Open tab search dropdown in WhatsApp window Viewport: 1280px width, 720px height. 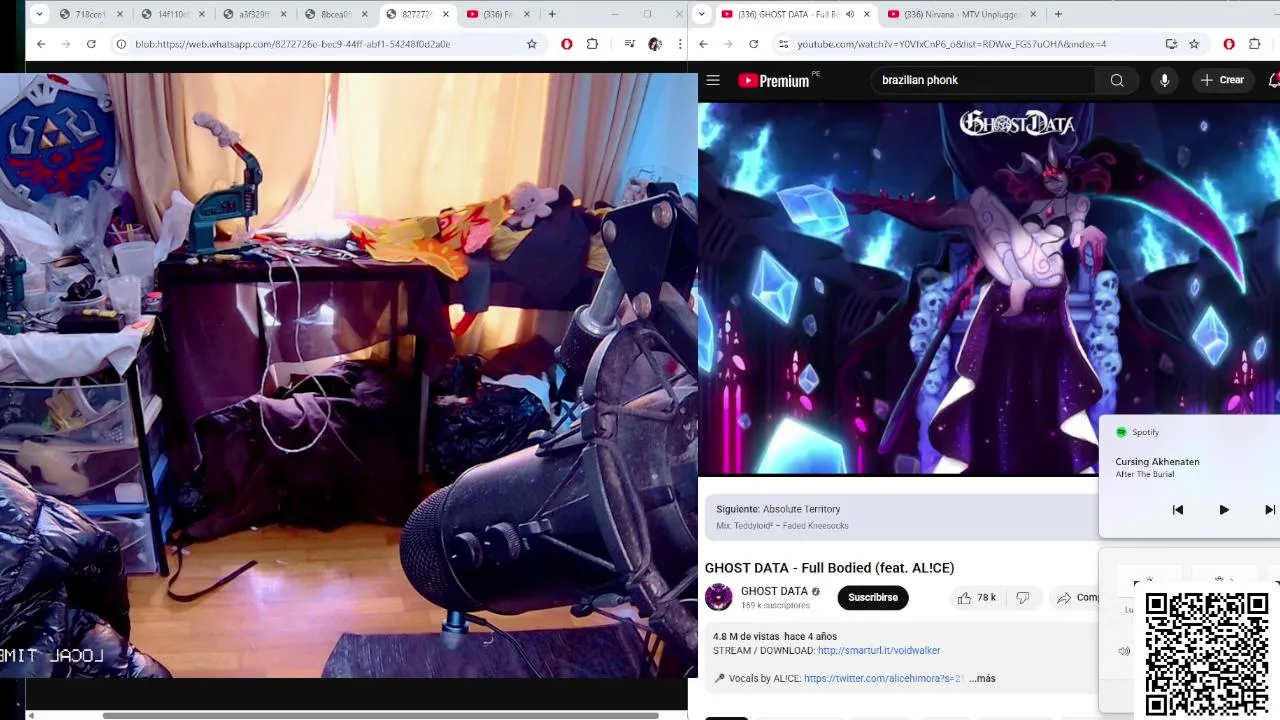(x=38, y=14)
